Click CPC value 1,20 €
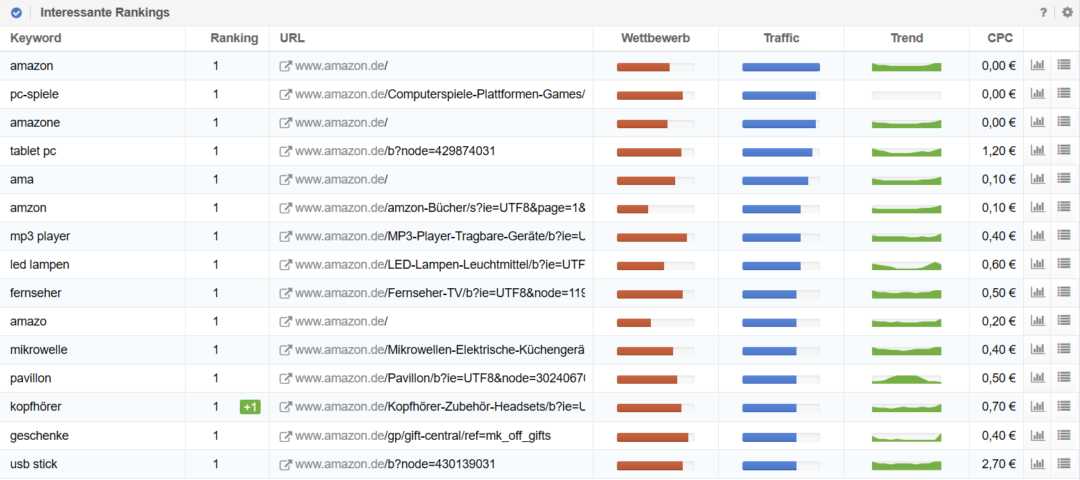 [x=999, y=152]
